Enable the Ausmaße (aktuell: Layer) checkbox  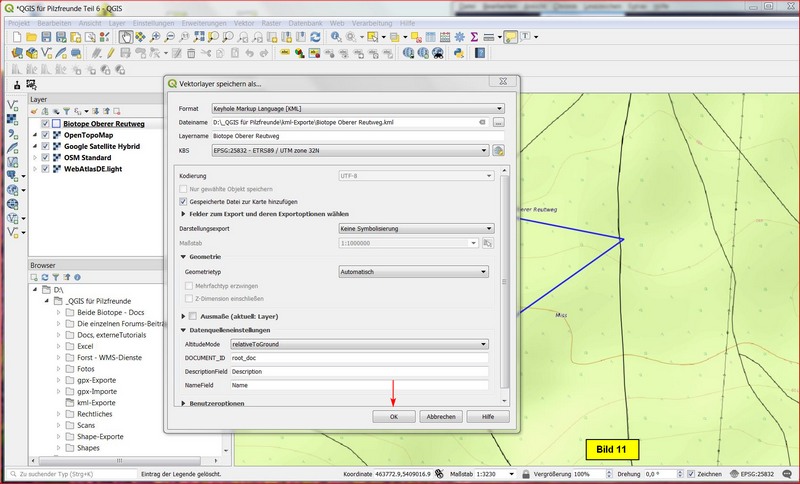(x=193, y=316)
